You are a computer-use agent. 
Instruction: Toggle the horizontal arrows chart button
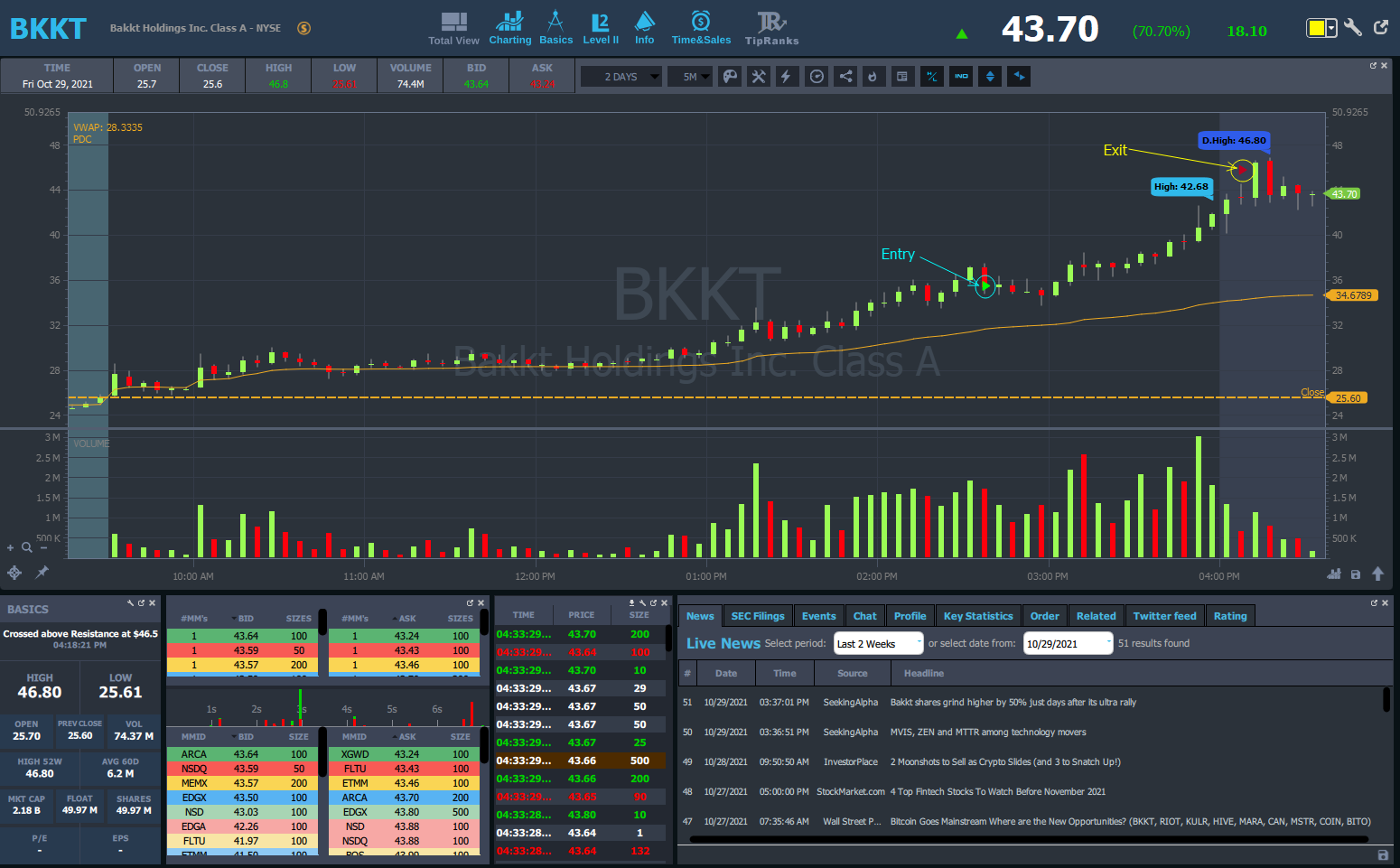pos(1019,77)
